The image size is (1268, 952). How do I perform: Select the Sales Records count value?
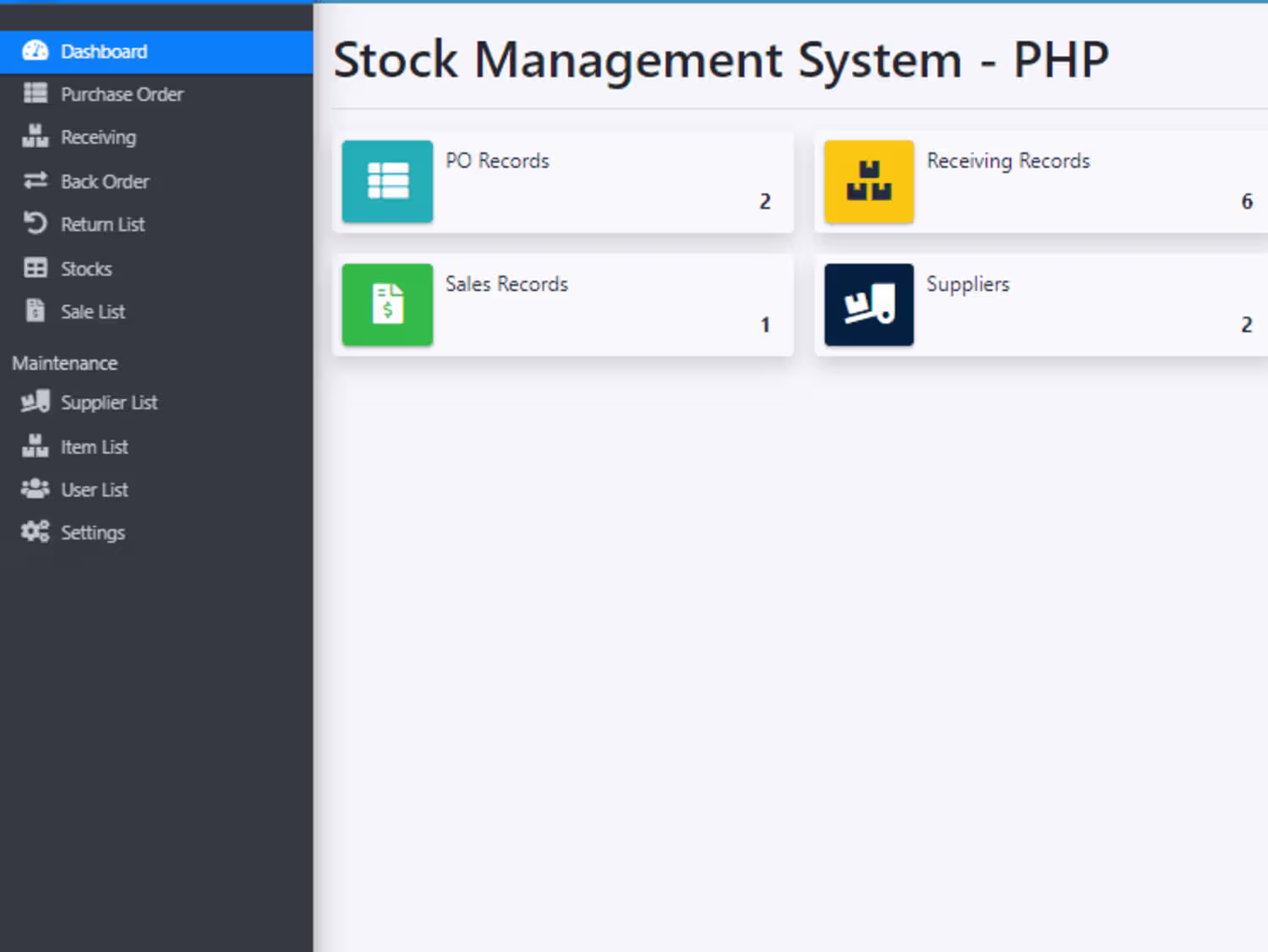(x=765, y=325)
